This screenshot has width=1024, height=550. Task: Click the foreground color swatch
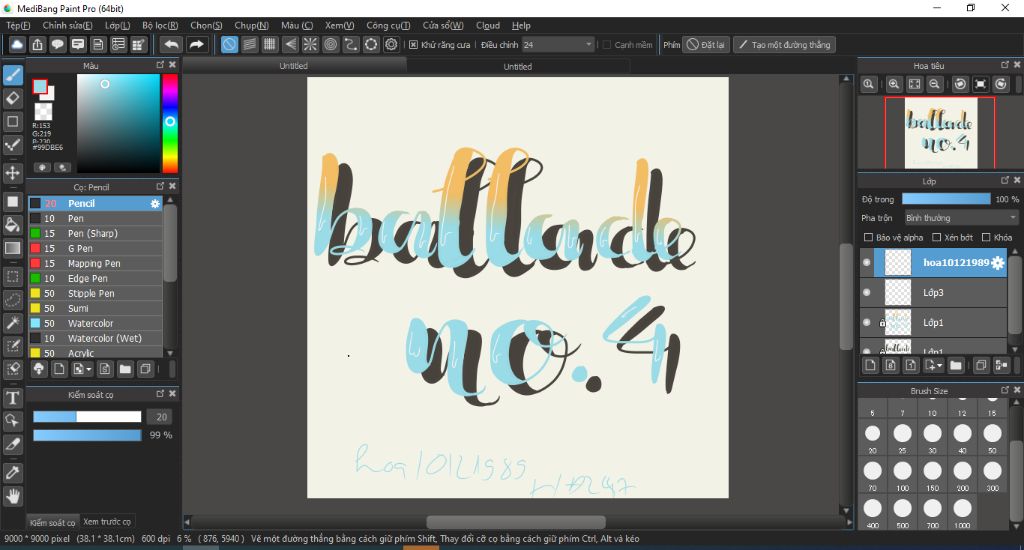tap(40, 86)
